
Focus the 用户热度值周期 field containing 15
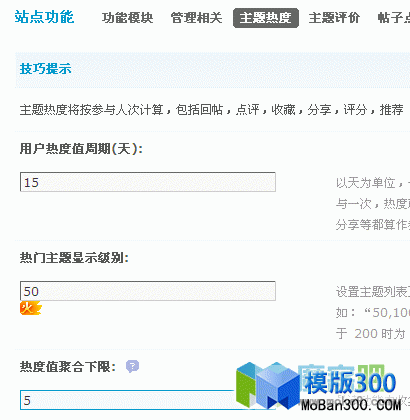(x=148, y=182)
